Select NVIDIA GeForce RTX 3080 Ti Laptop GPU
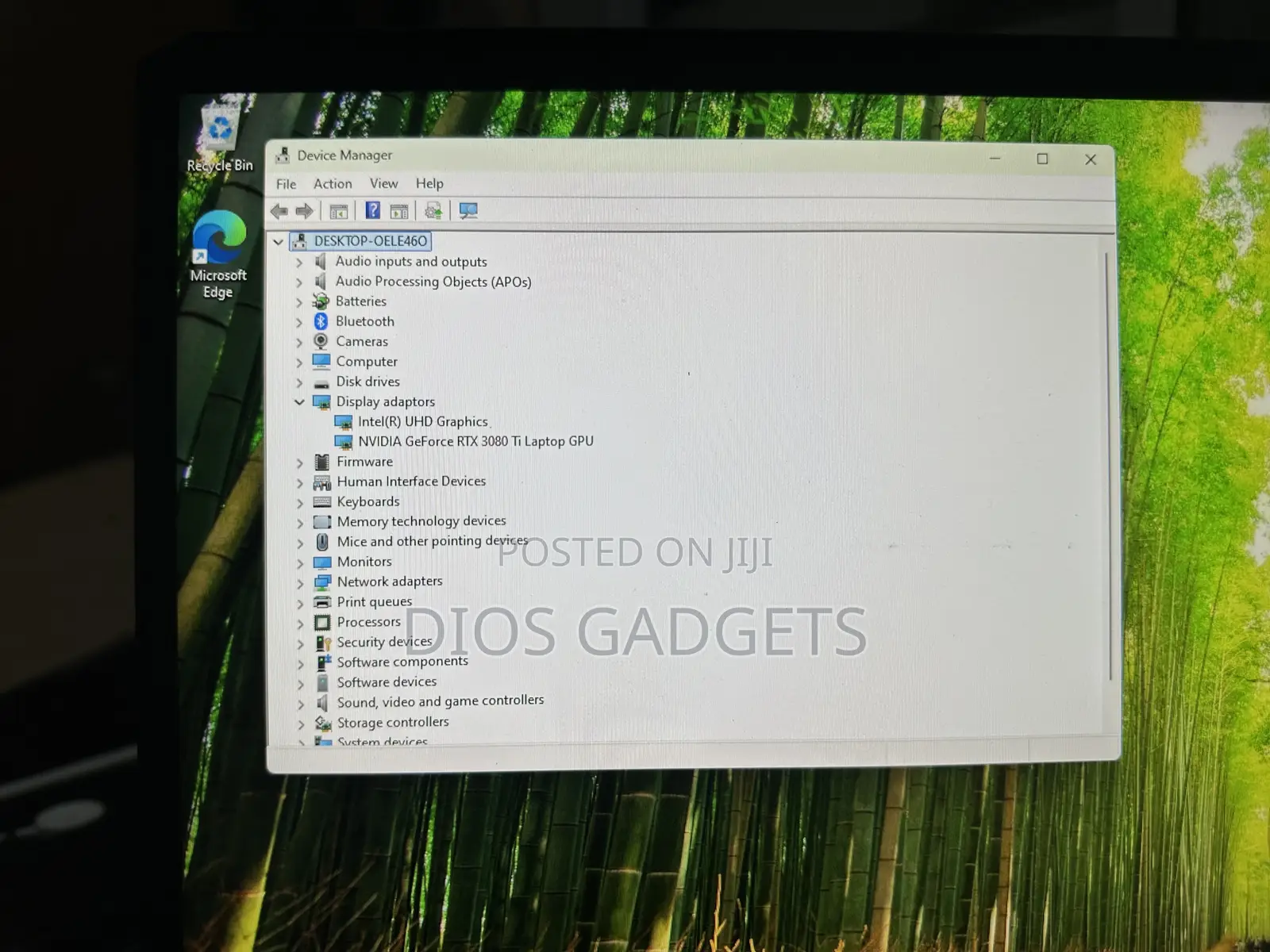Image resolution: width=1270 pixels, height=952 pixels. 475,441
